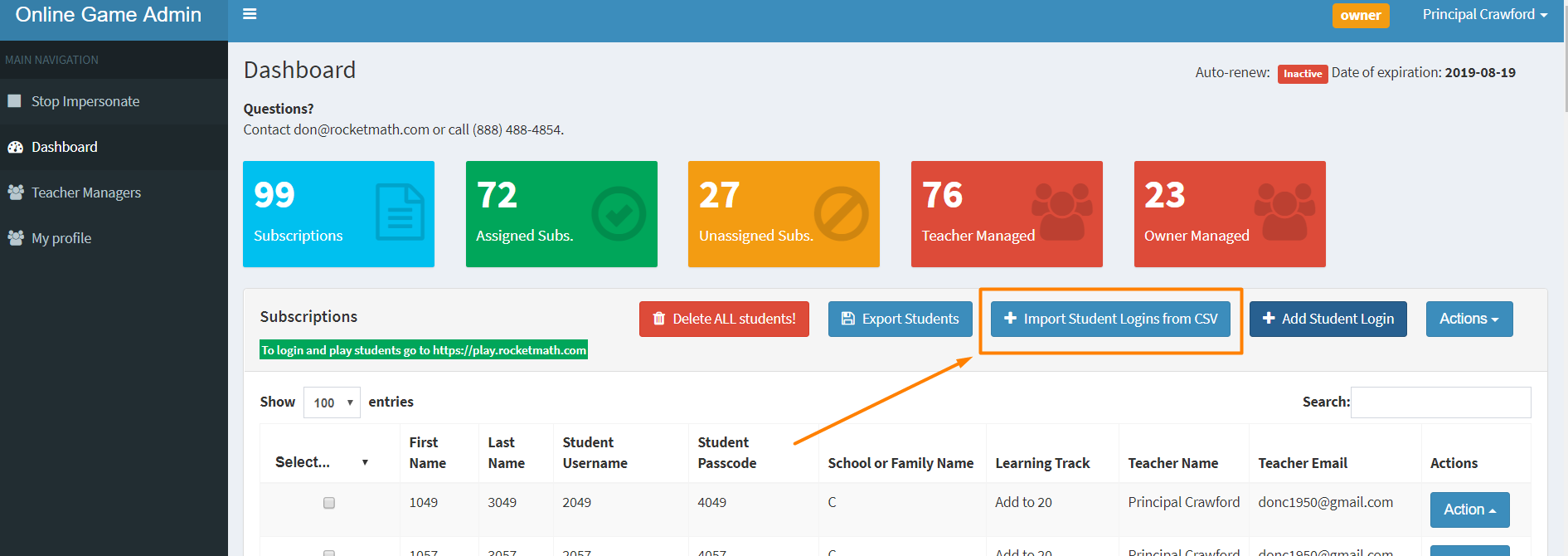Viewport: 1568px width, 556px height.
Task: Open My profile from sidebar
Action: [61, 238]
